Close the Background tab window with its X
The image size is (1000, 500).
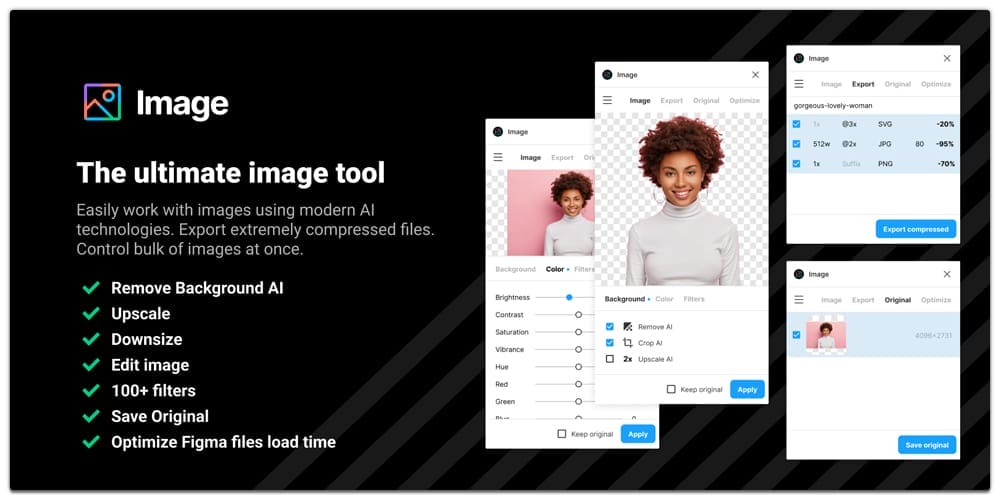[756, 75]
